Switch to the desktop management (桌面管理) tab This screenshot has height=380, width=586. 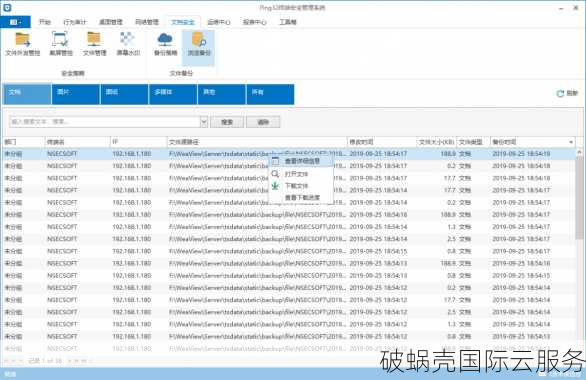pyautogui.click(x=111, y=22)
